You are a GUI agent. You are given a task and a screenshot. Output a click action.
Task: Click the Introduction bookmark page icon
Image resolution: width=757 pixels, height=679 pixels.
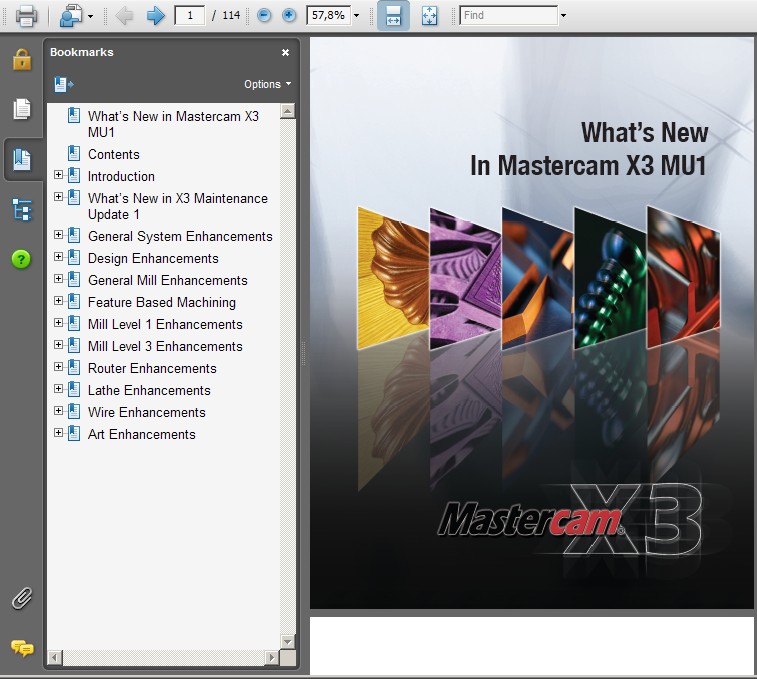tap(74, 175)
